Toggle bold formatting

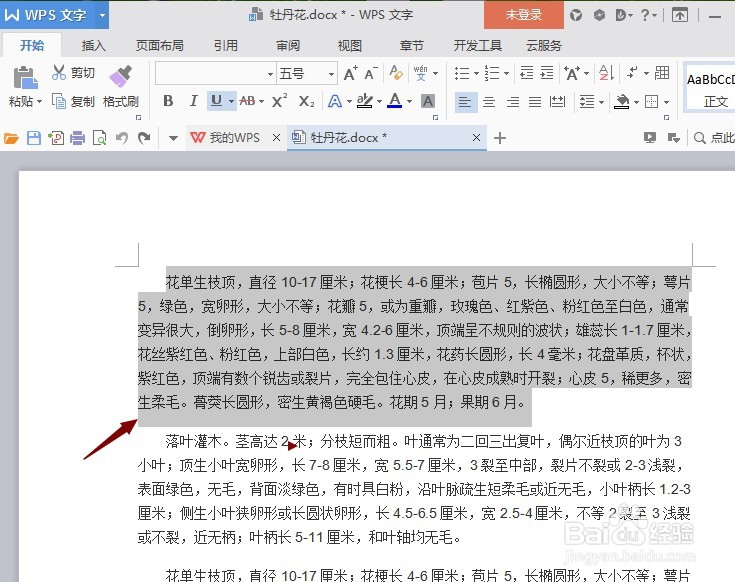(168, 101)
